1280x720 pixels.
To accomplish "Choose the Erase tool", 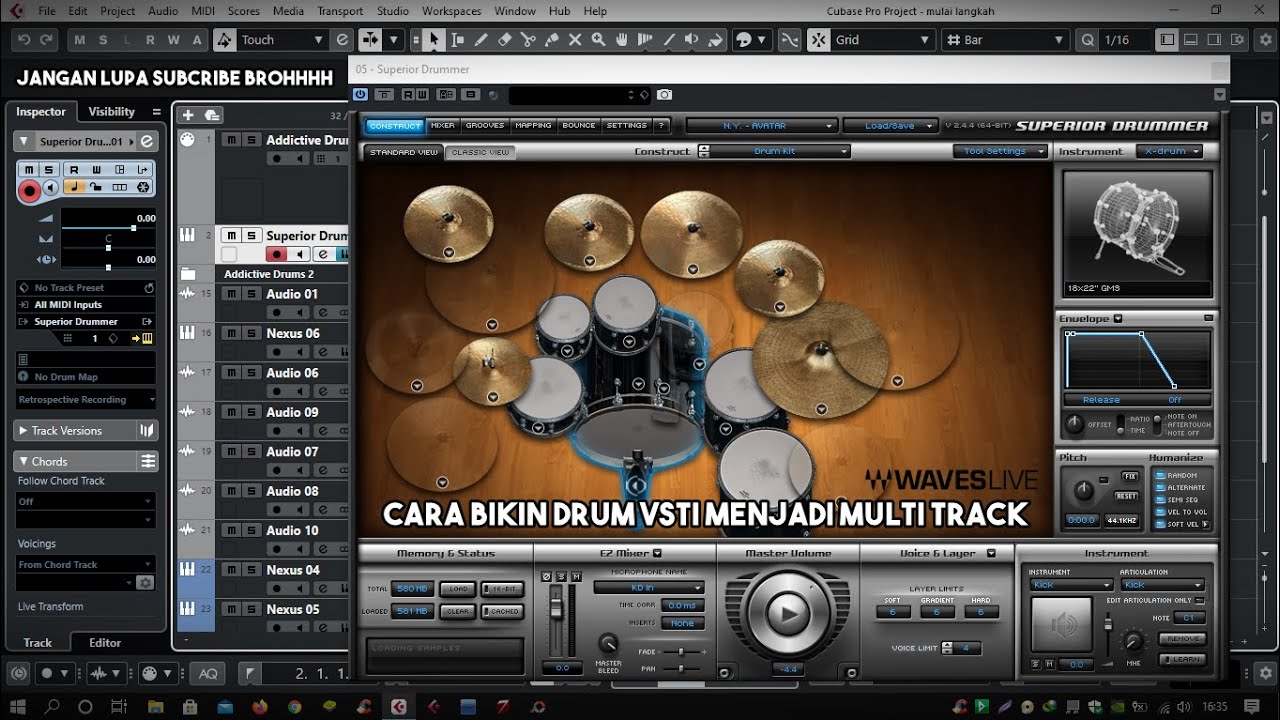I will [504, 40].
